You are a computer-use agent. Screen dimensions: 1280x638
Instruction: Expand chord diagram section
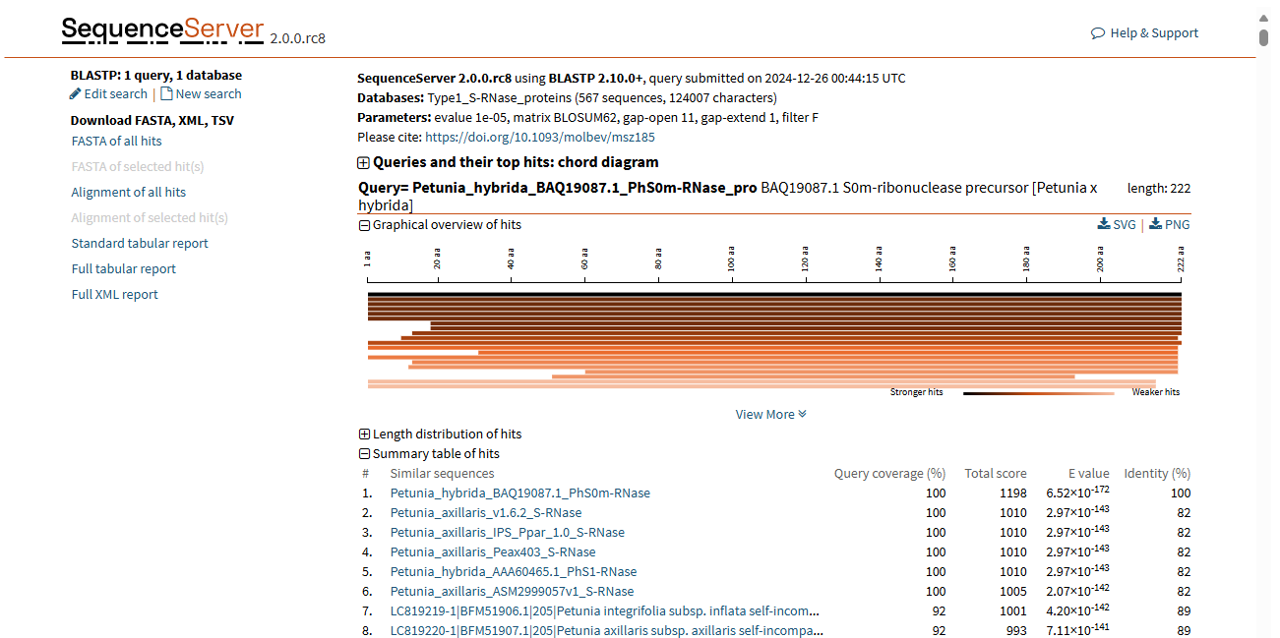(x=364, y=163)
